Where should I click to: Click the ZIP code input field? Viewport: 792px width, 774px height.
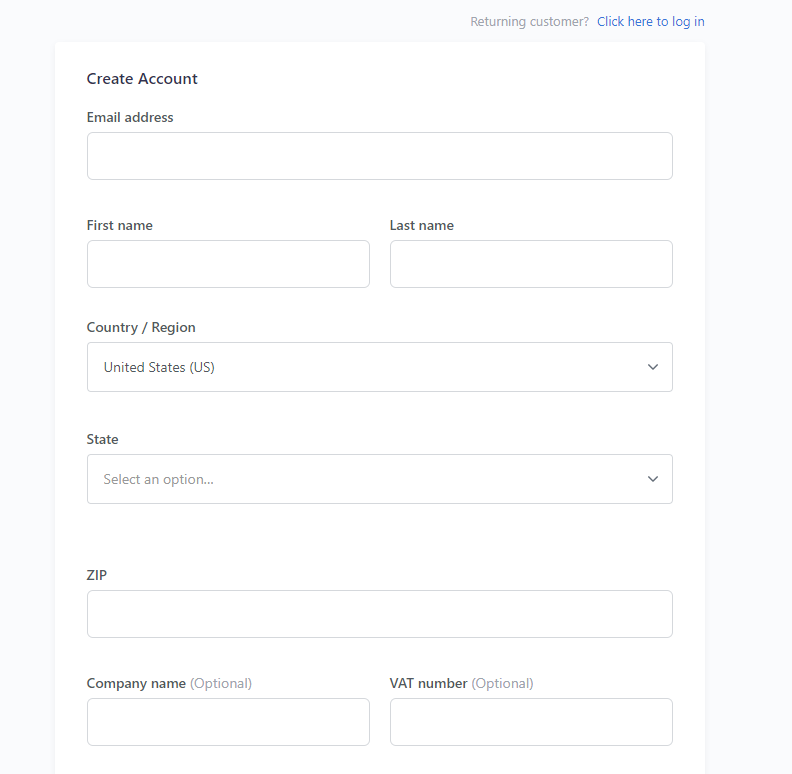[379, 614]
